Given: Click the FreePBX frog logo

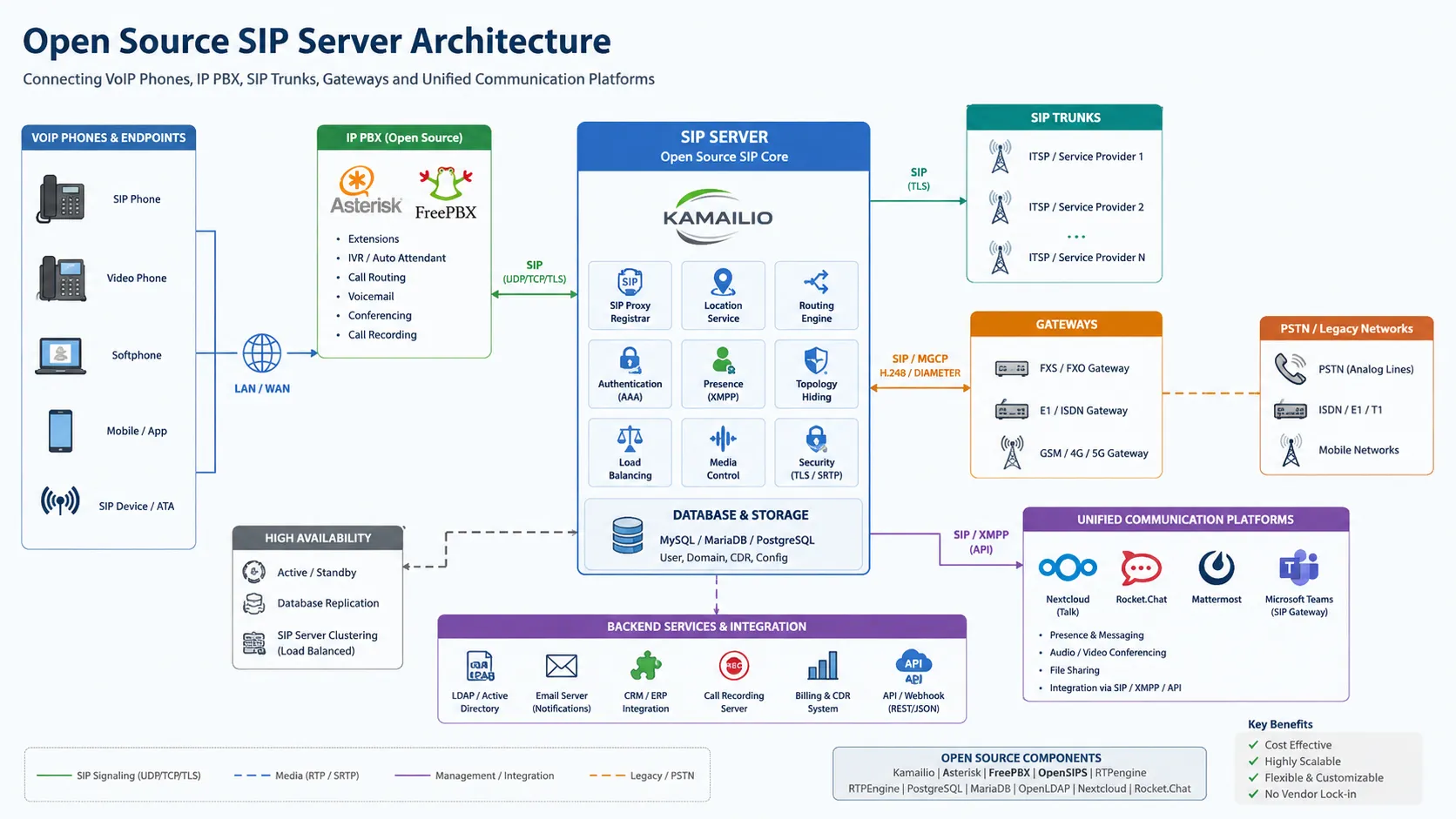Looking at the screenshot, I should coord(446,192).
